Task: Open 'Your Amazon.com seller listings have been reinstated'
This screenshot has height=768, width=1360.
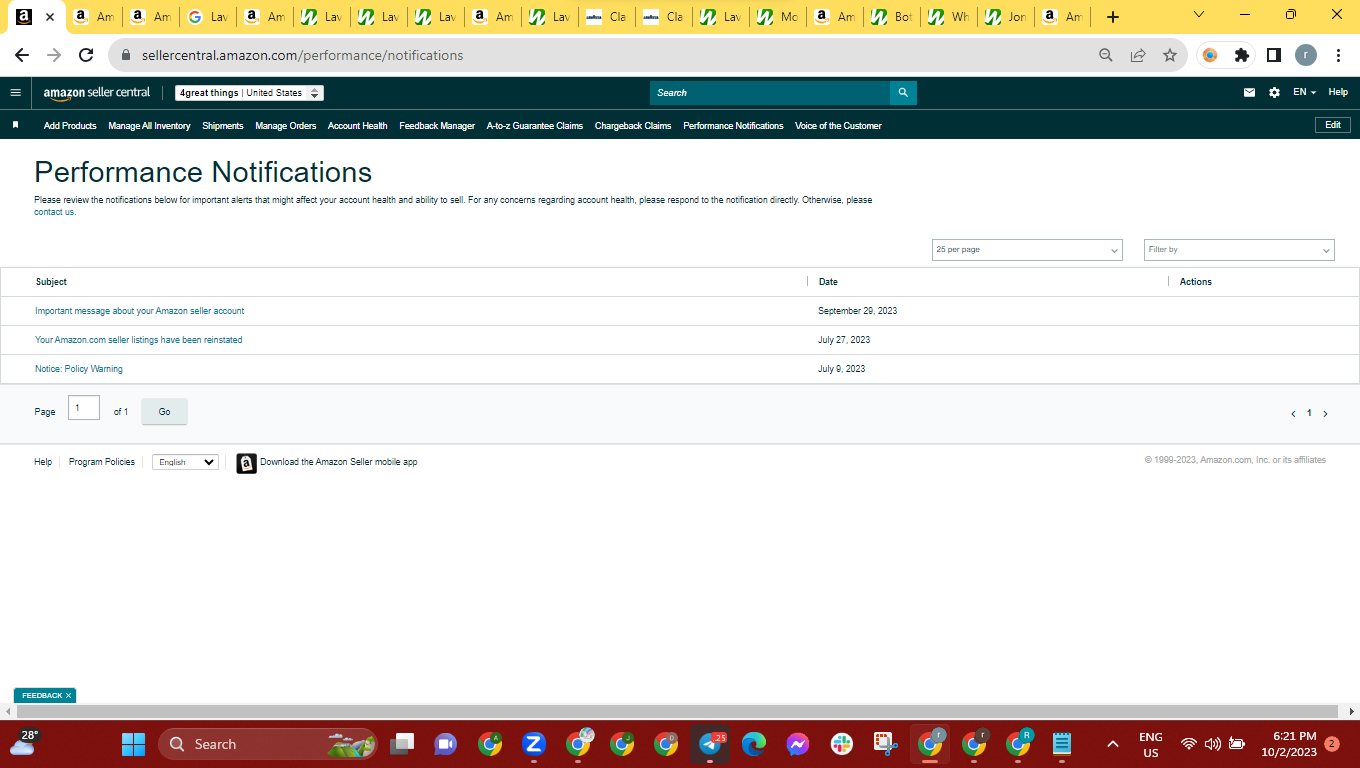Action: (139, 340)
